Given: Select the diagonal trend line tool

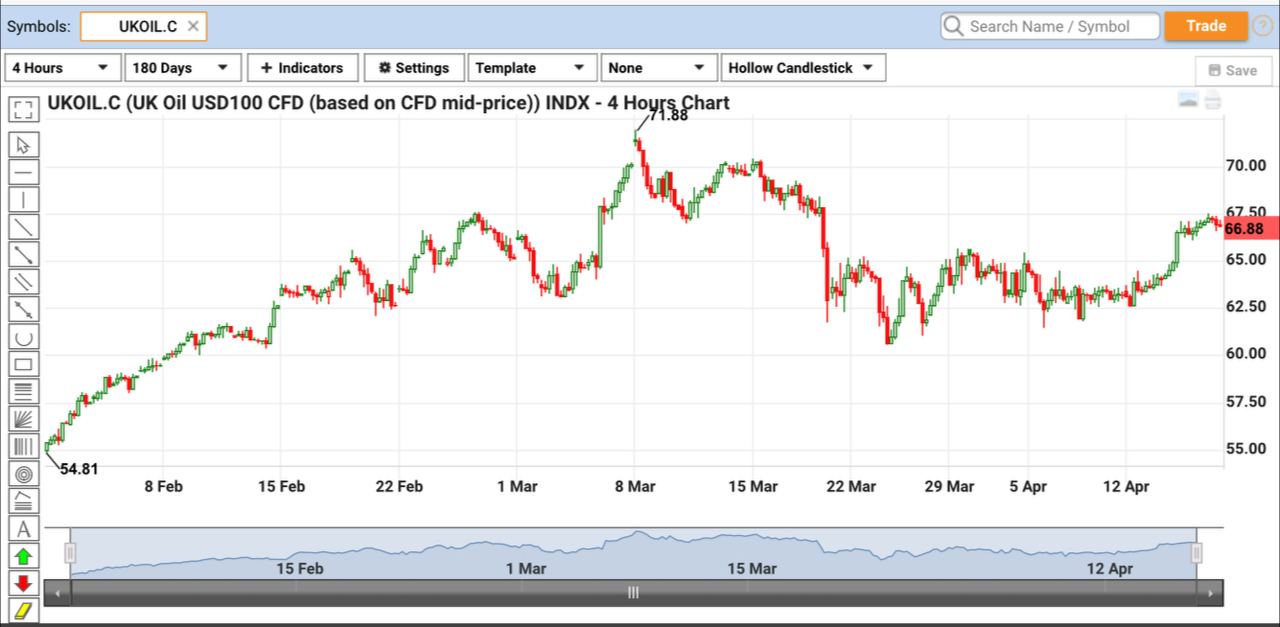Looking at the screenshot, I should pos(24,227).
